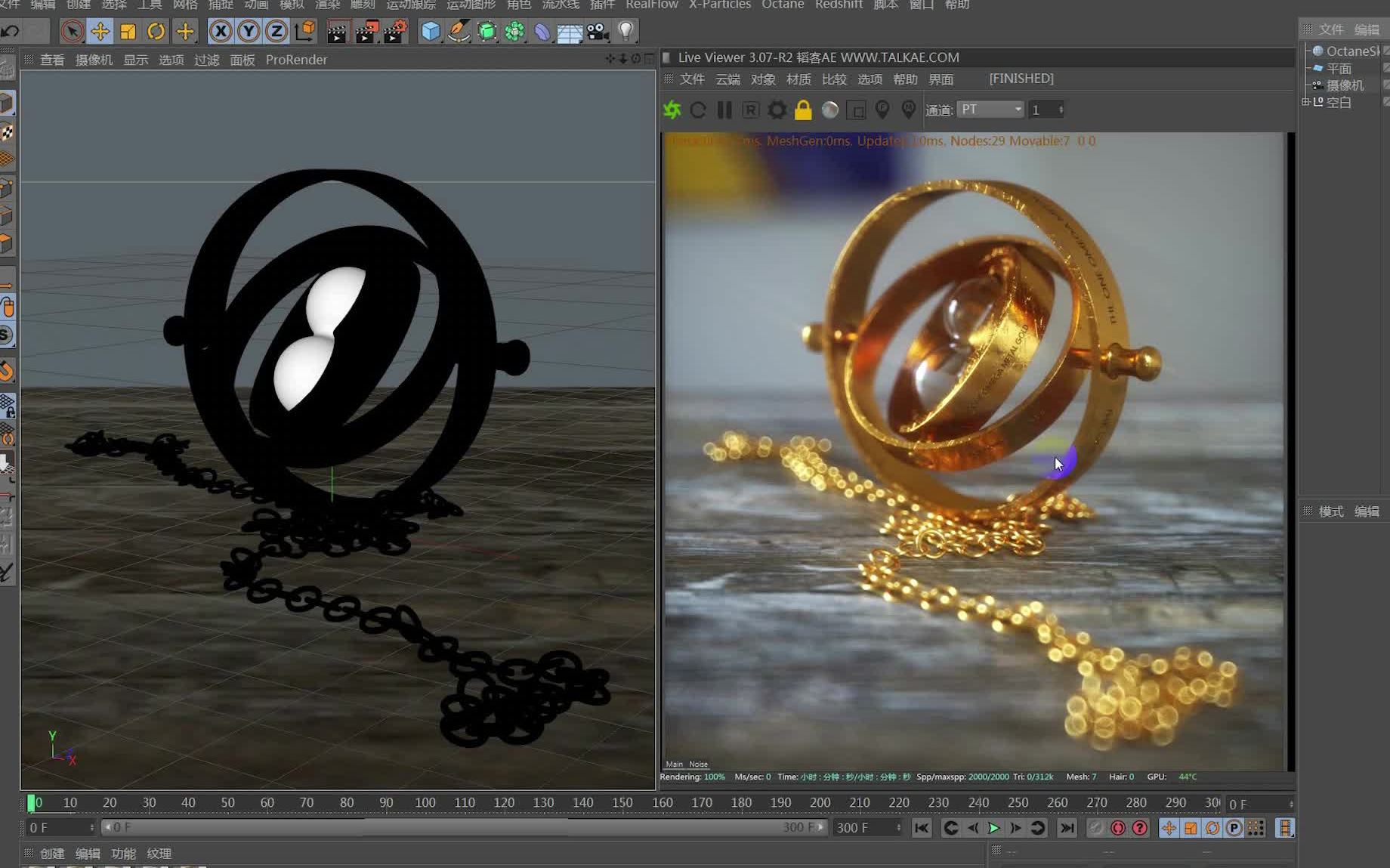The image size is (1390, 868).
Task: Toggle Y axis lock
Action: 249,32
